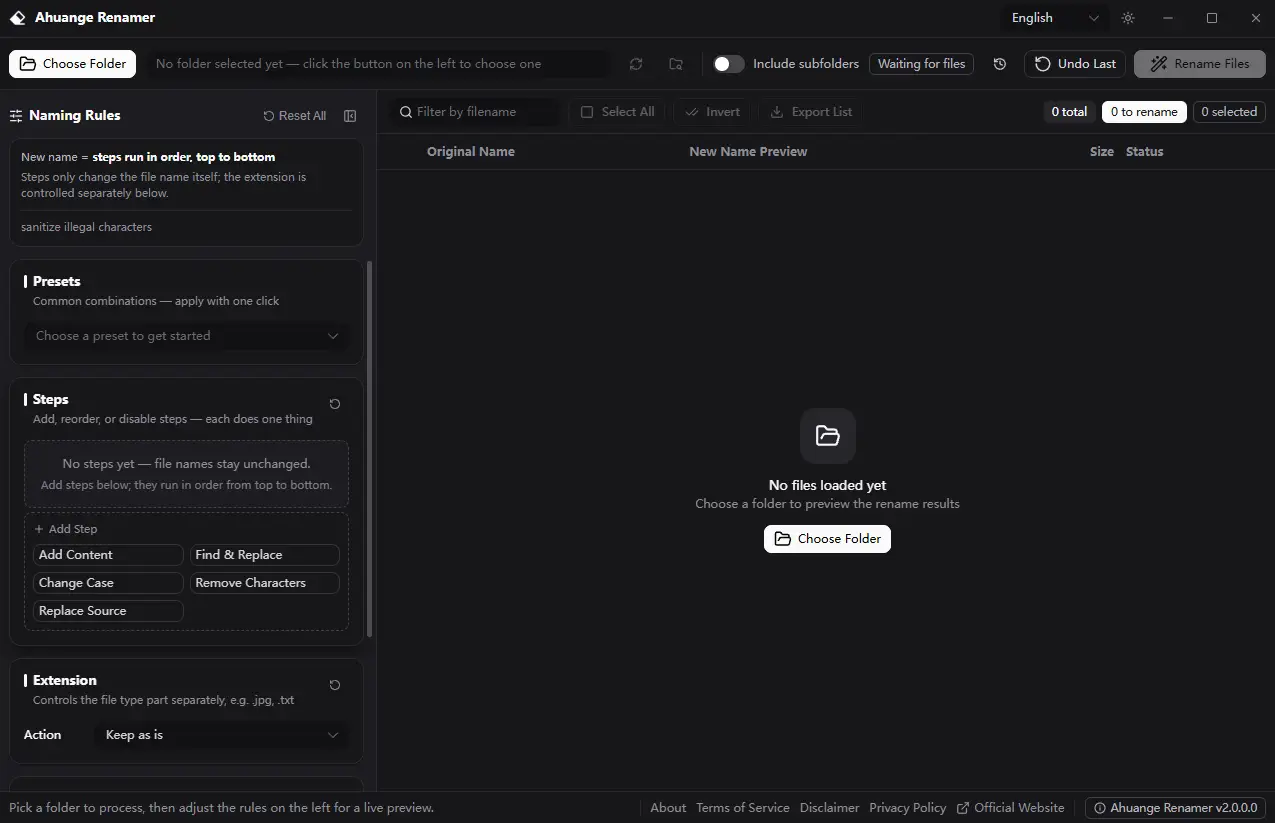Toggle the light/dark theme sun icon
Viewport: 1275px width, 823px height.
1128,18
